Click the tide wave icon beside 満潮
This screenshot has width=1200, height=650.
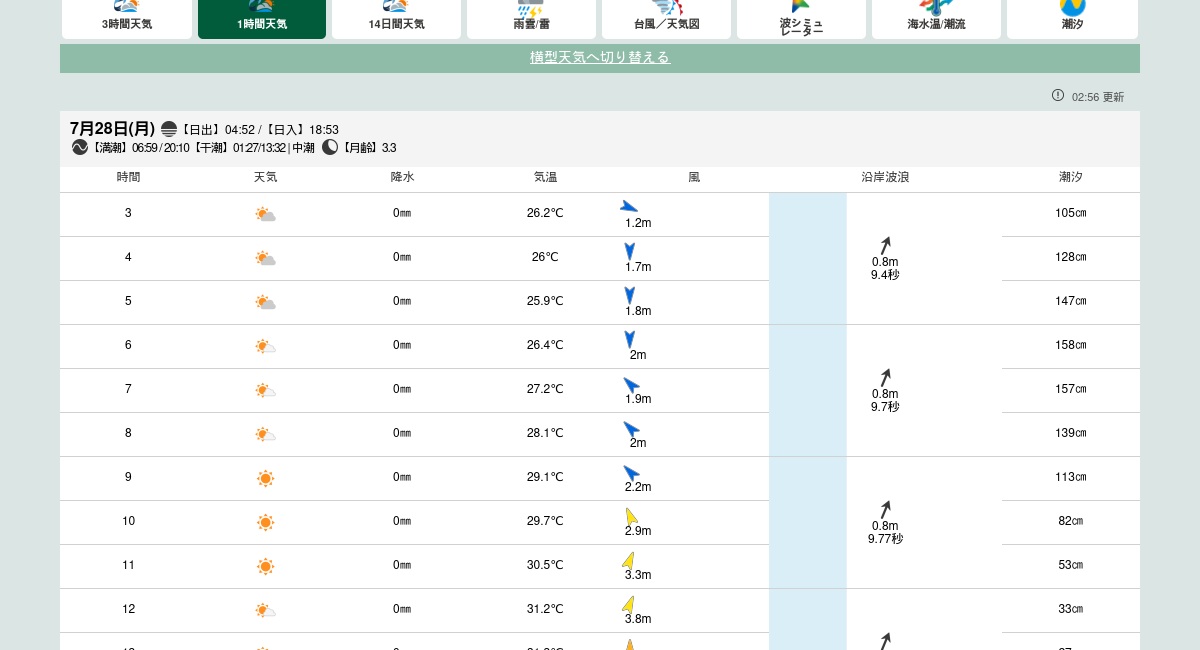[80, 147]
